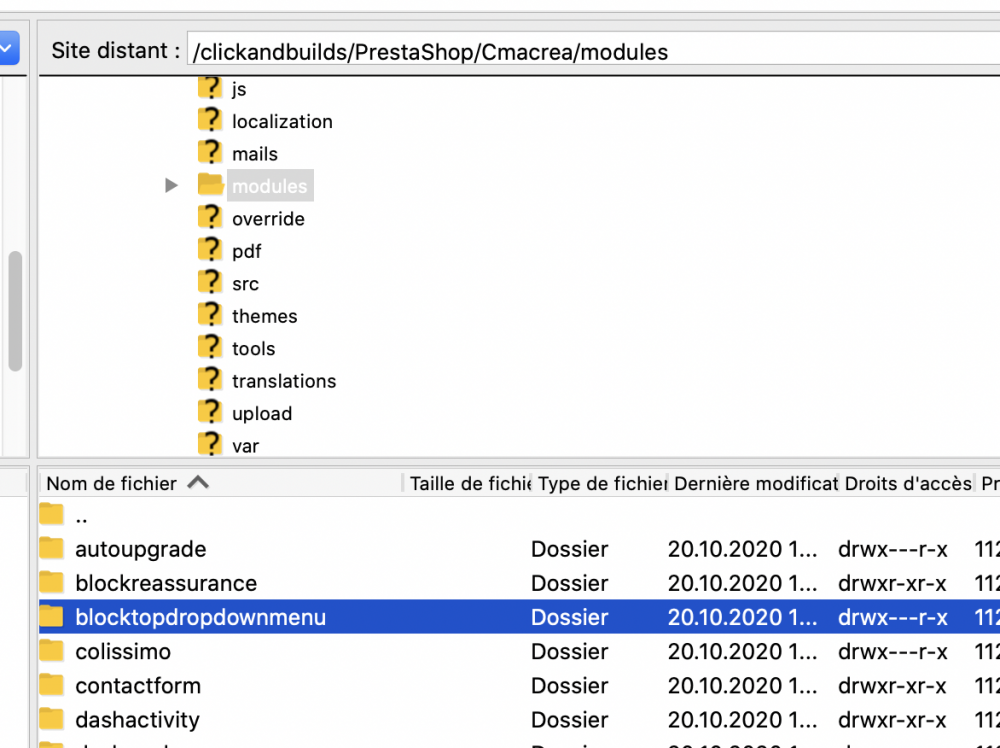Sort by Dernière modification column header
The image size is (1000, 748).
(754, 483)
